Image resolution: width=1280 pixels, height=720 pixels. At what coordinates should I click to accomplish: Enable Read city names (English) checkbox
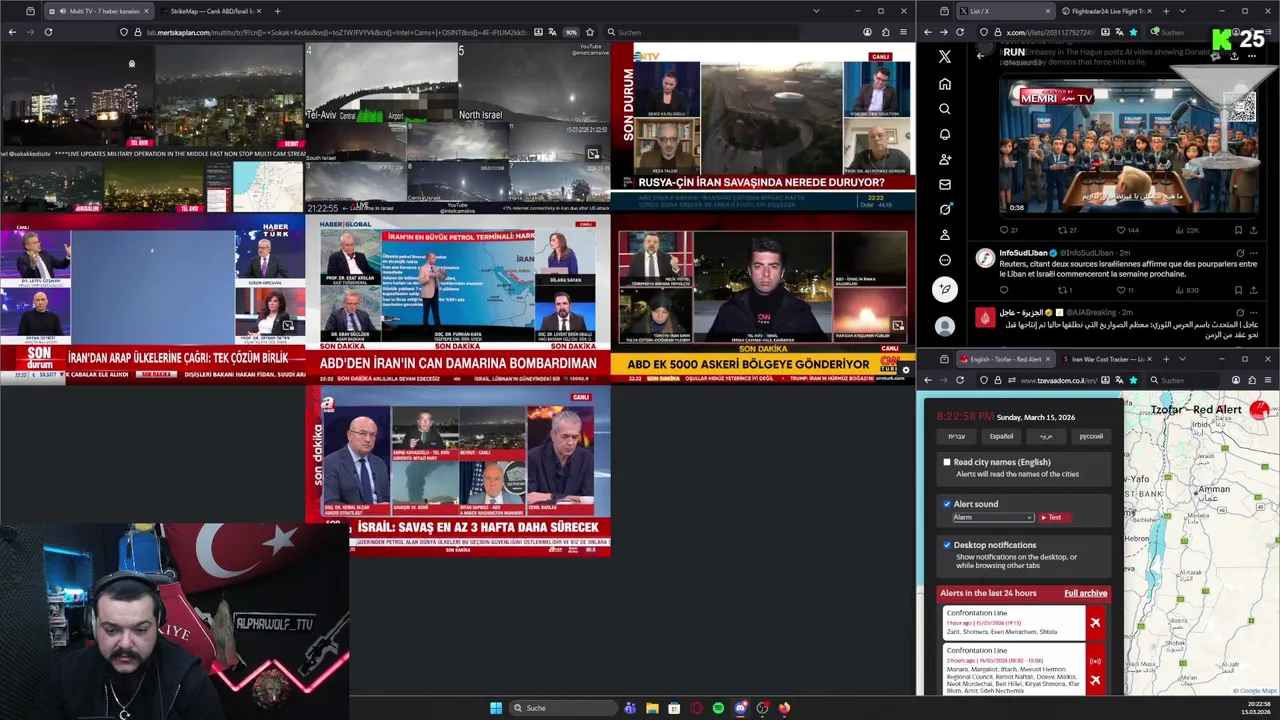947,462
